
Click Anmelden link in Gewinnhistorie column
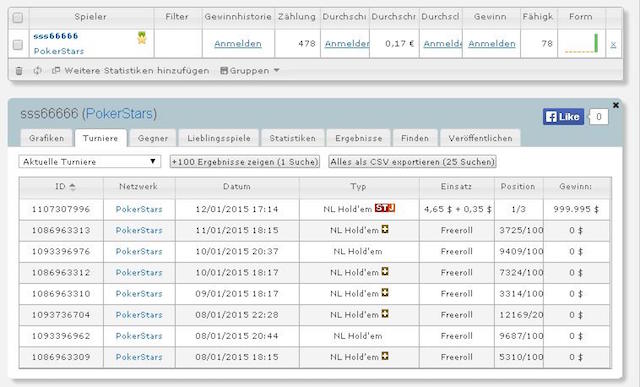coord(238,44)
